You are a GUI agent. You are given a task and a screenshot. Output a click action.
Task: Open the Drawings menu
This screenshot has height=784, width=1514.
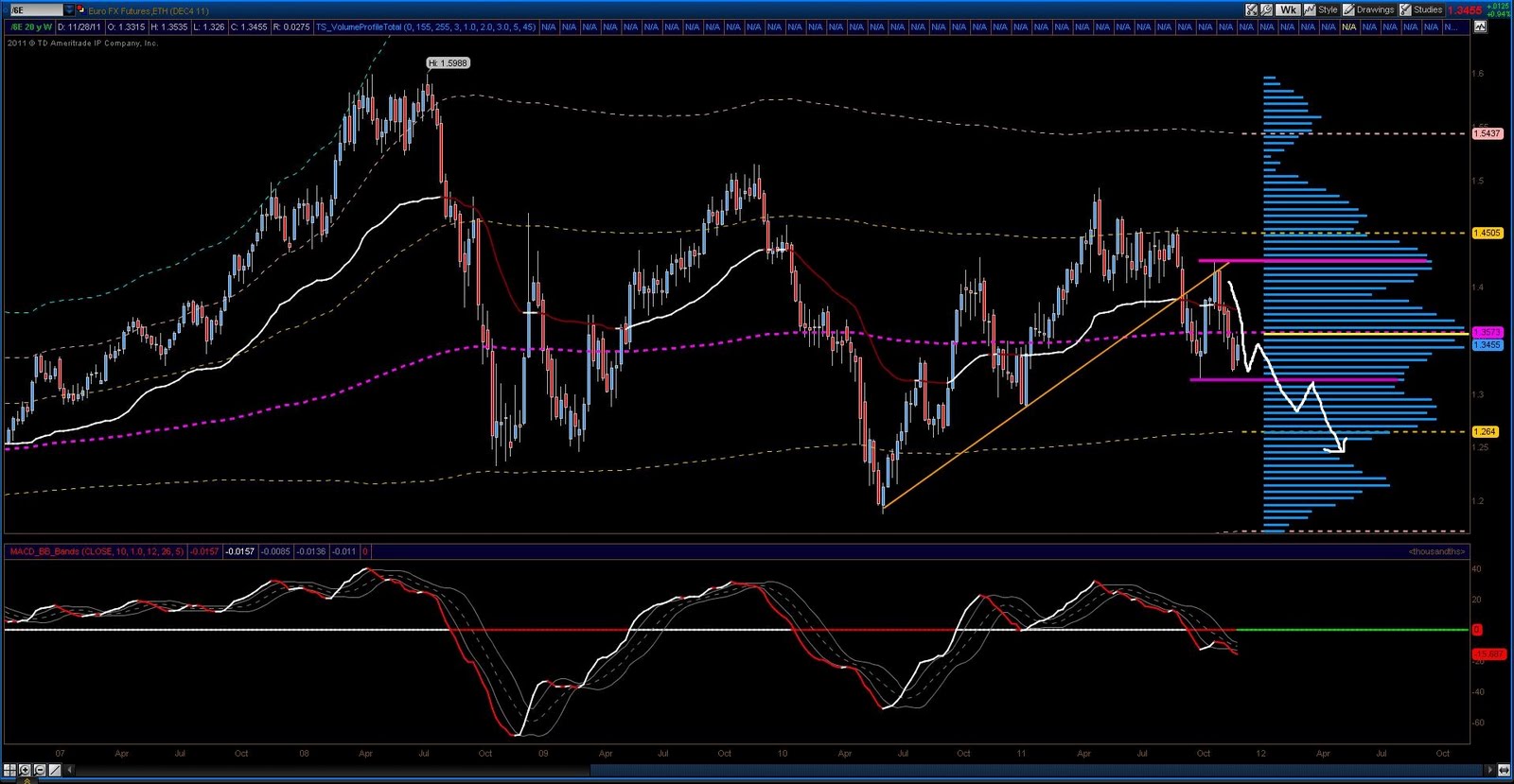[1375, 9]
